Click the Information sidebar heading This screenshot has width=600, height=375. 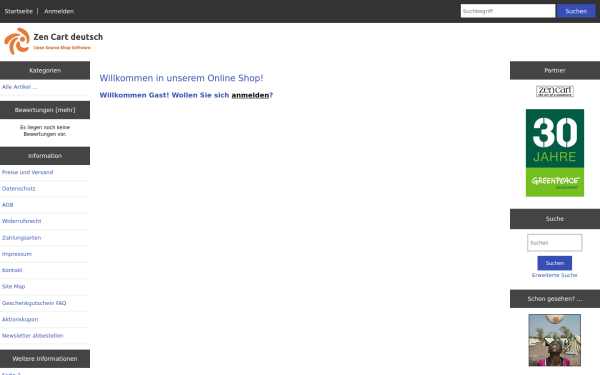click(45, 156)
